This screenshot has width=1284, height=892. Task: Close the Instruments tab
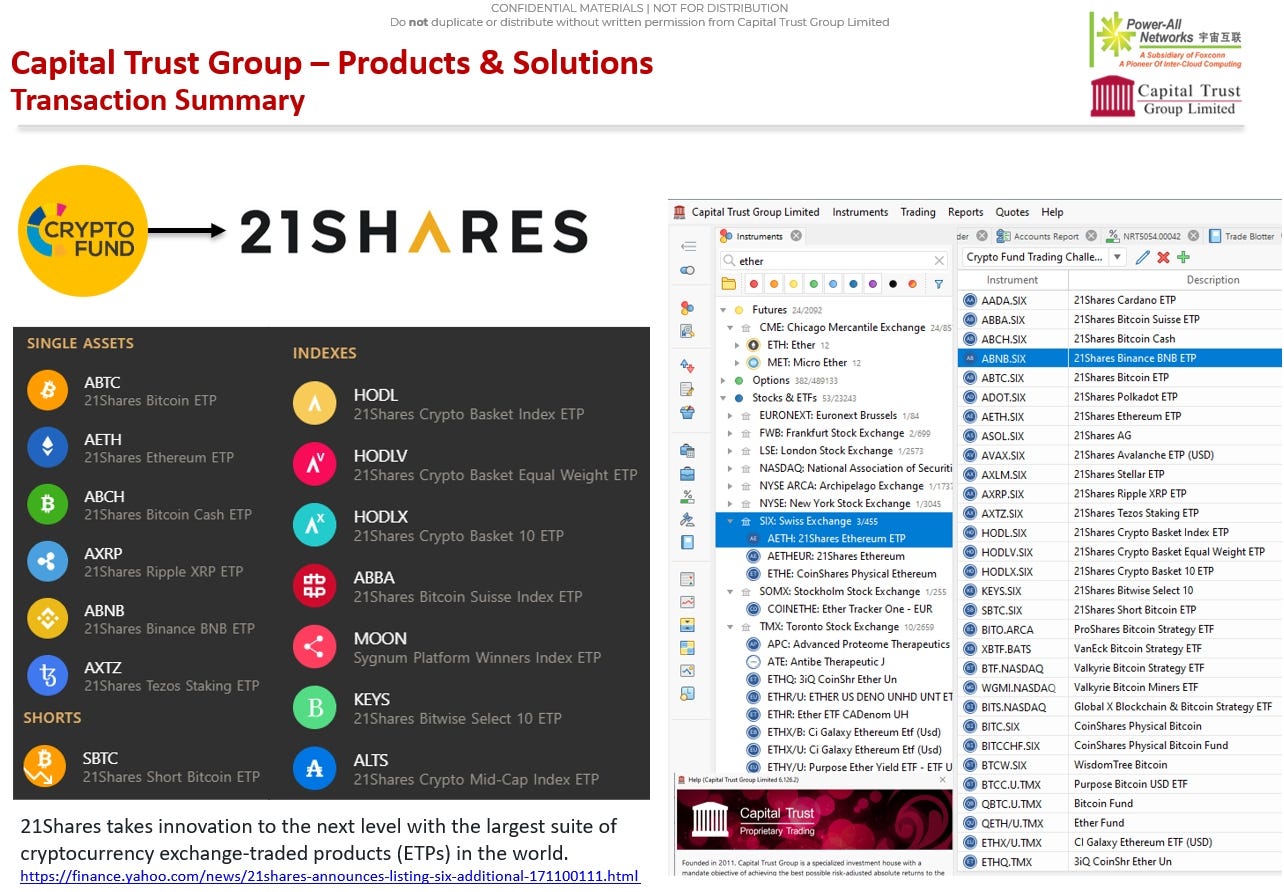796,236
